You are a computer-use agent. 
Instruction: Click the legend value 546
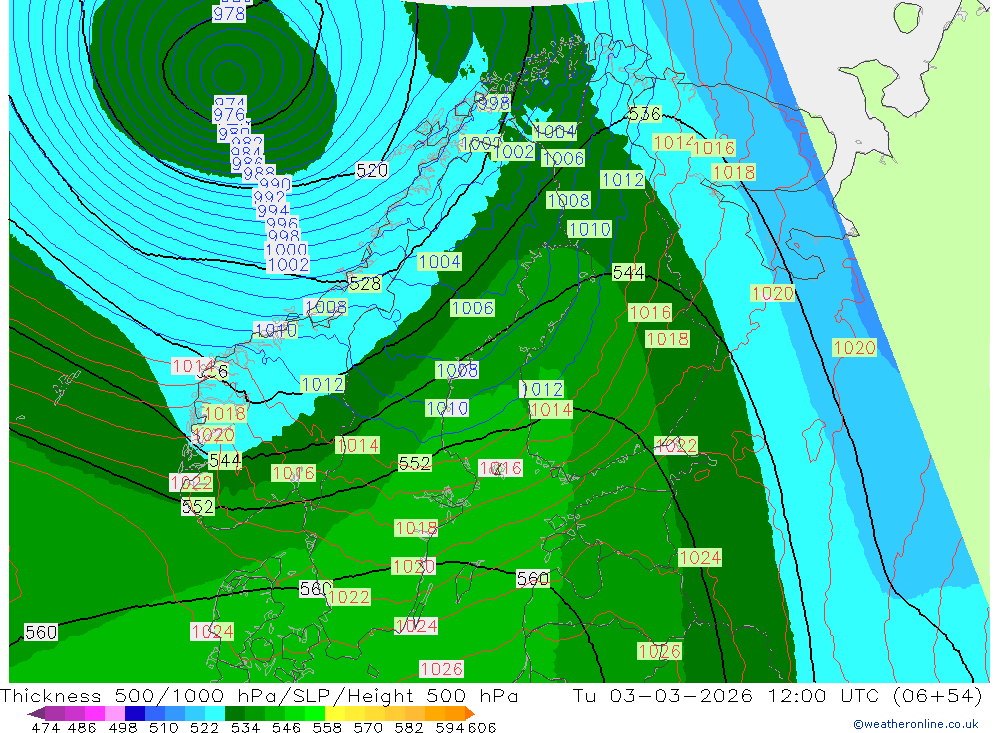pyautogui.click(x=286, y=727)
